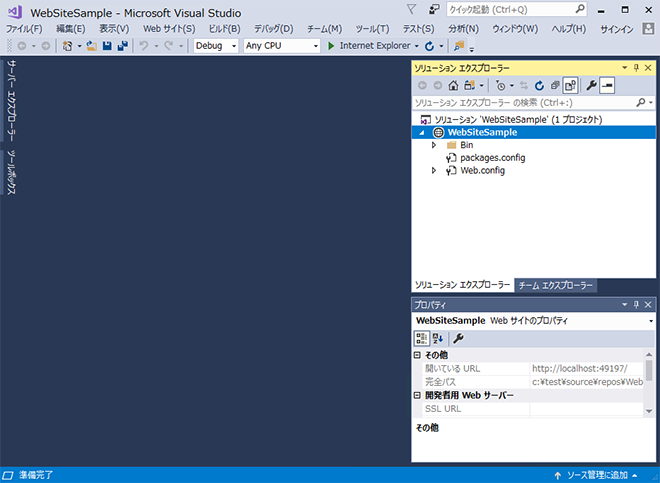
Task: Click the 準備完了 status text
Action: tap(36, 475)
